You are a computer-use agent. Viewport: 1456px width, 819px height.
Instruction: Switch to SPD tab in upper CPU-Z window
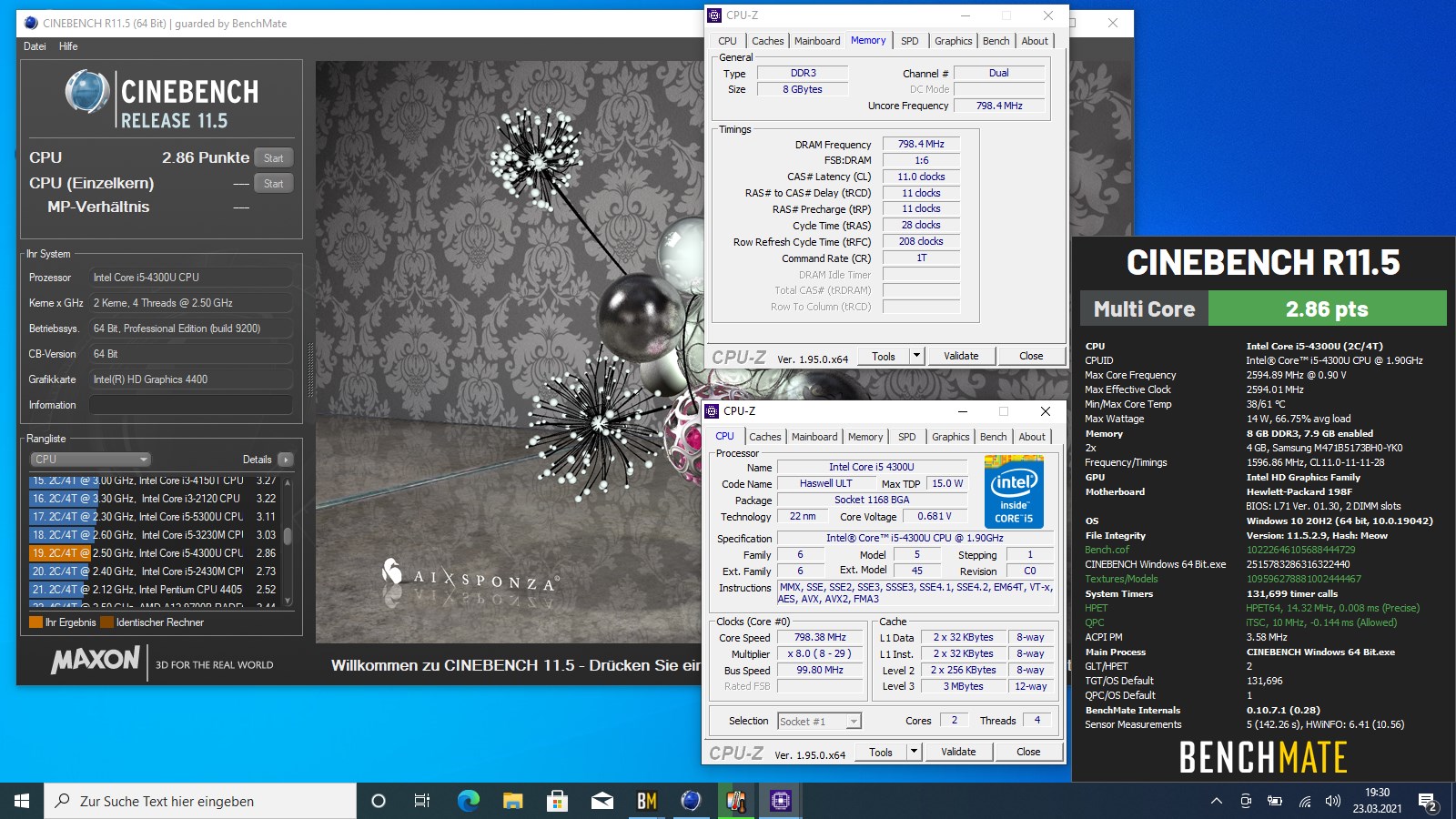click(x=910, y=41)
